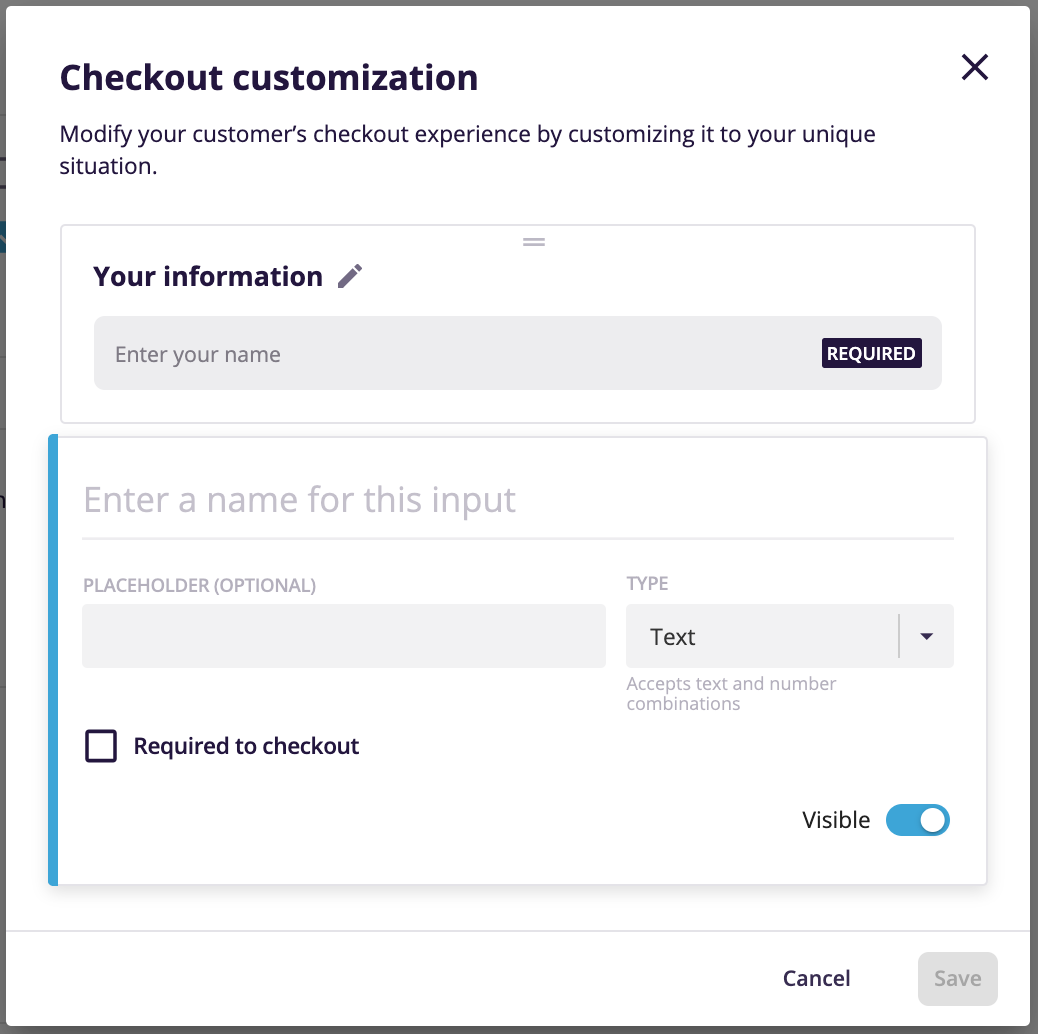Toggle field visibility for this input
This screenshot has width=1038, height=1034.
[917, 819]
